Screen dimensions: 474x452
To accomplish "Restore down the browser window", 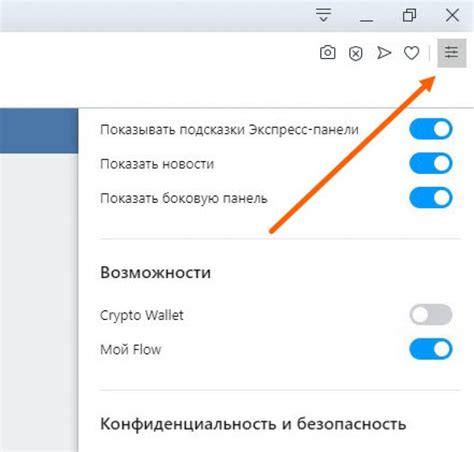I will click(409, 15).
